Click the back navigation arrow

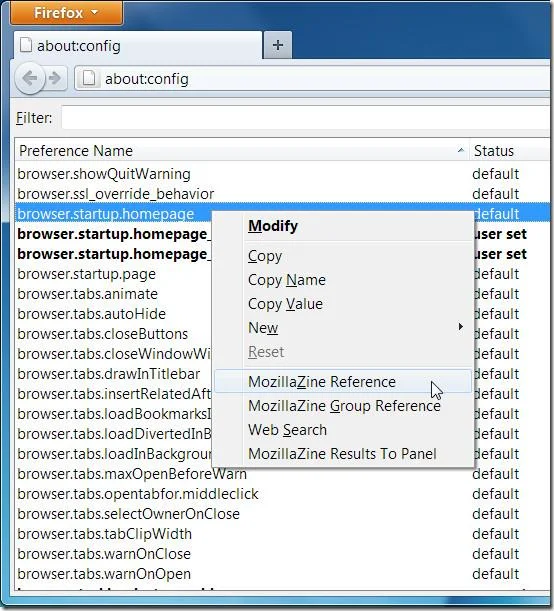(30, 79)
